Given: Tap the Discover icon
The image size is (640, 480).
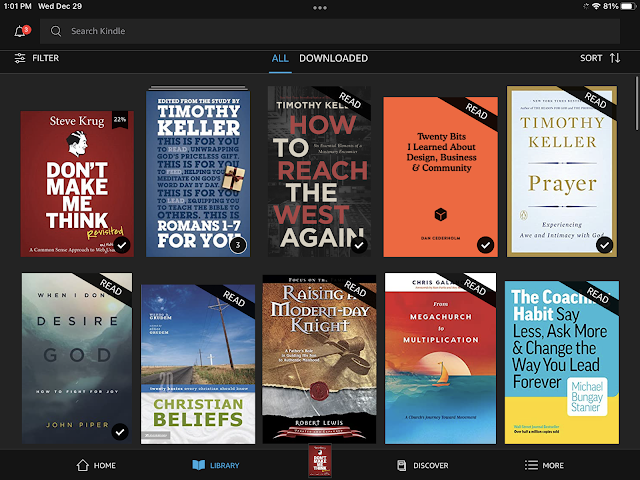Looking at the screenshot, I should pos(402,465).
